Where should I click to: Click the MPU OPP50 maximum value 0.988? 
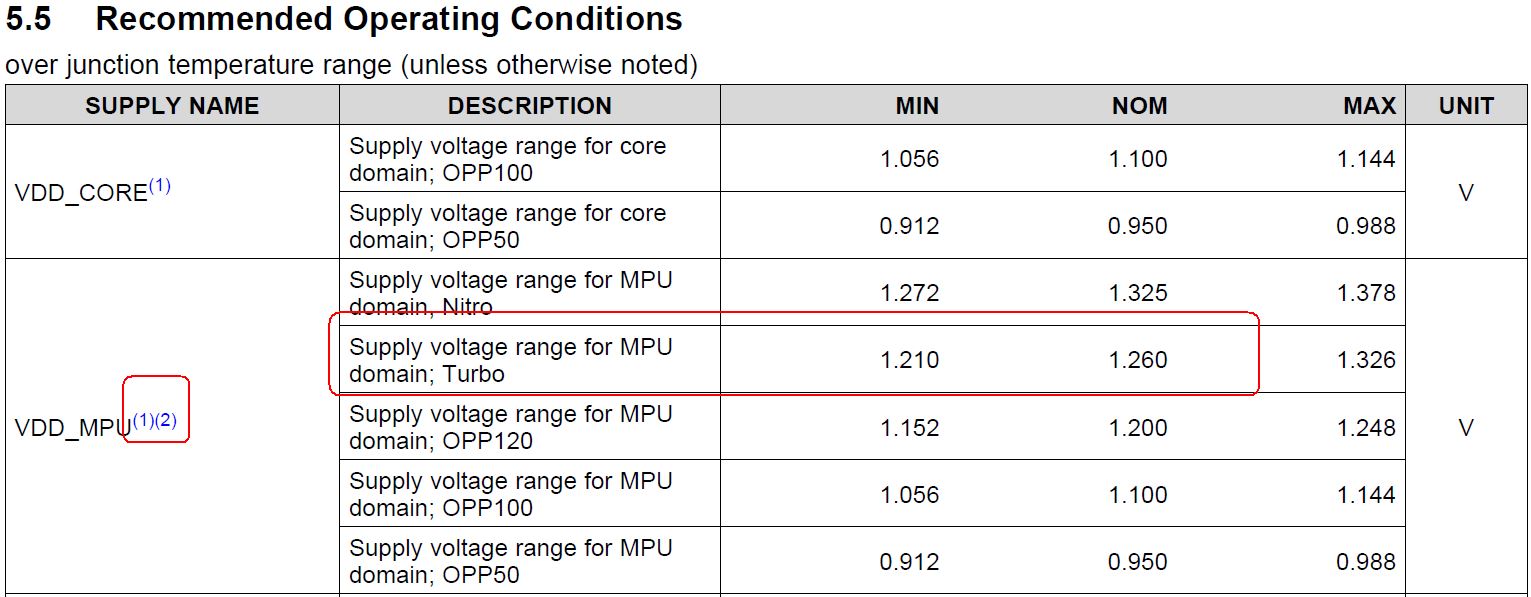(x=1366, y=562)
